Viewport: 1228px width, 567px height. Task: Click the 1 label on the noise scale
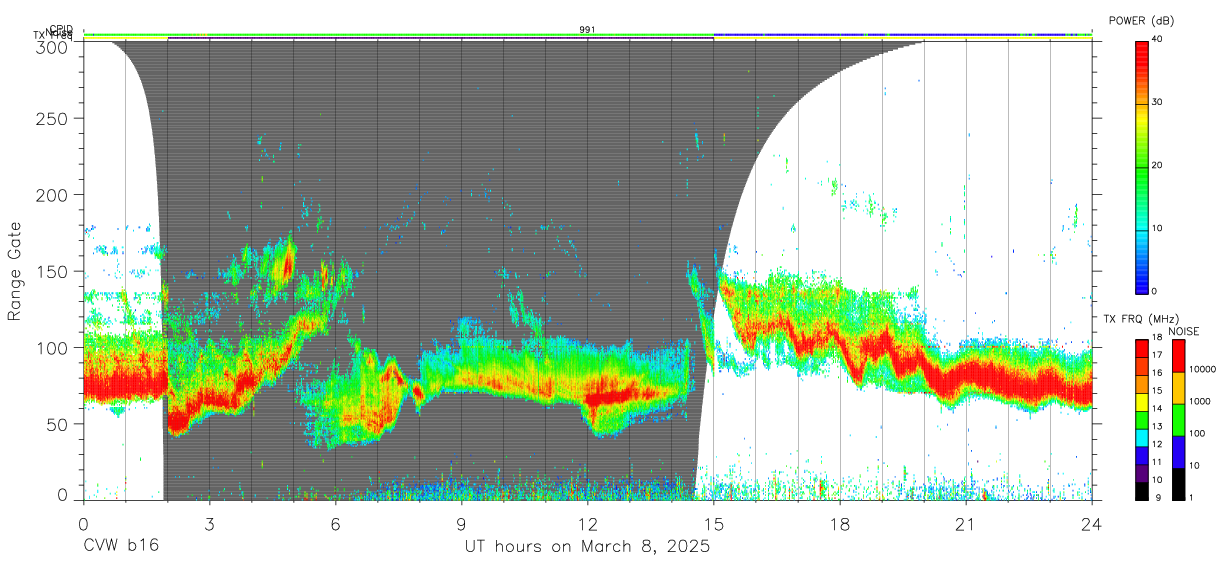(1193, 497)
